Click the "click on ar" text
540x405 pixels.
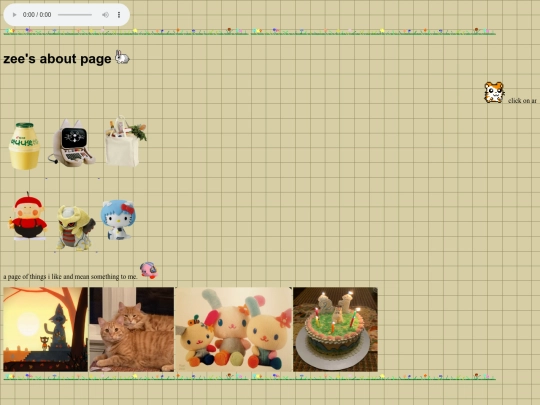point(522,101)
